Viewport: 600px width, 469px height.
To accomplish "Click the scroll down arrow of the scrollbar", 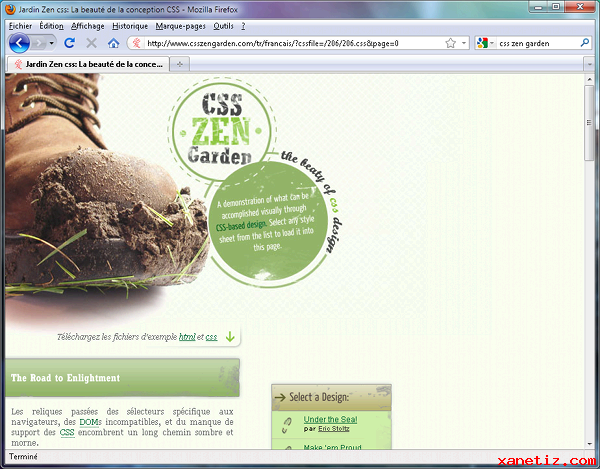I will point(589,444).
